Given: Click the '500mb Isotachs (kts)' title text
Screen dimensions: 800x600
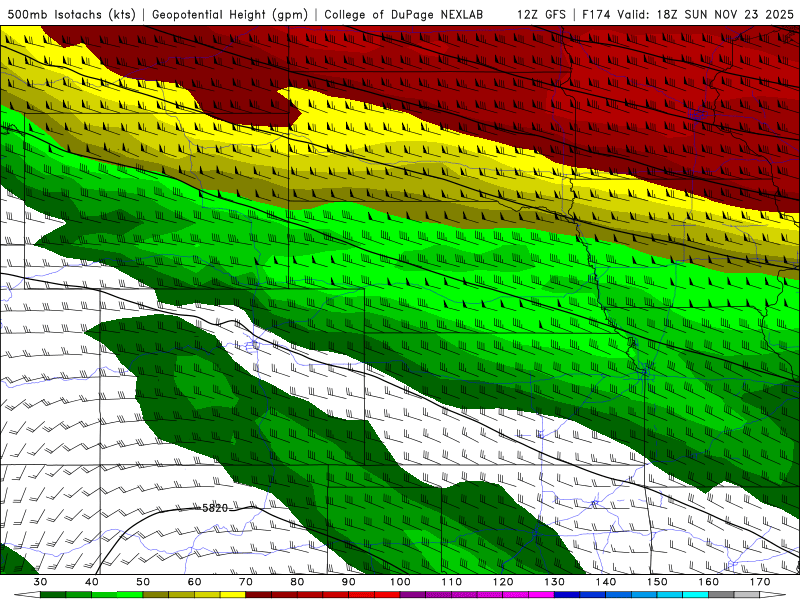Looking at the screenshot, I should click(72, 15).
